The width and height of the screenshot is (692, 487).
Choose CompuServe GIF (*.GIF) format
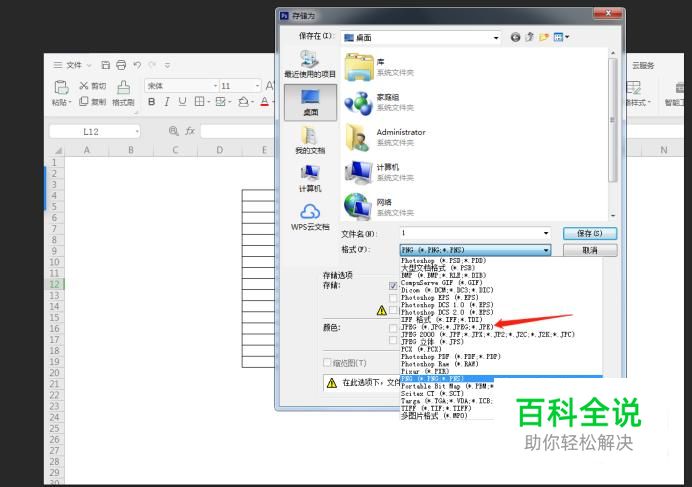pos(441,283)
